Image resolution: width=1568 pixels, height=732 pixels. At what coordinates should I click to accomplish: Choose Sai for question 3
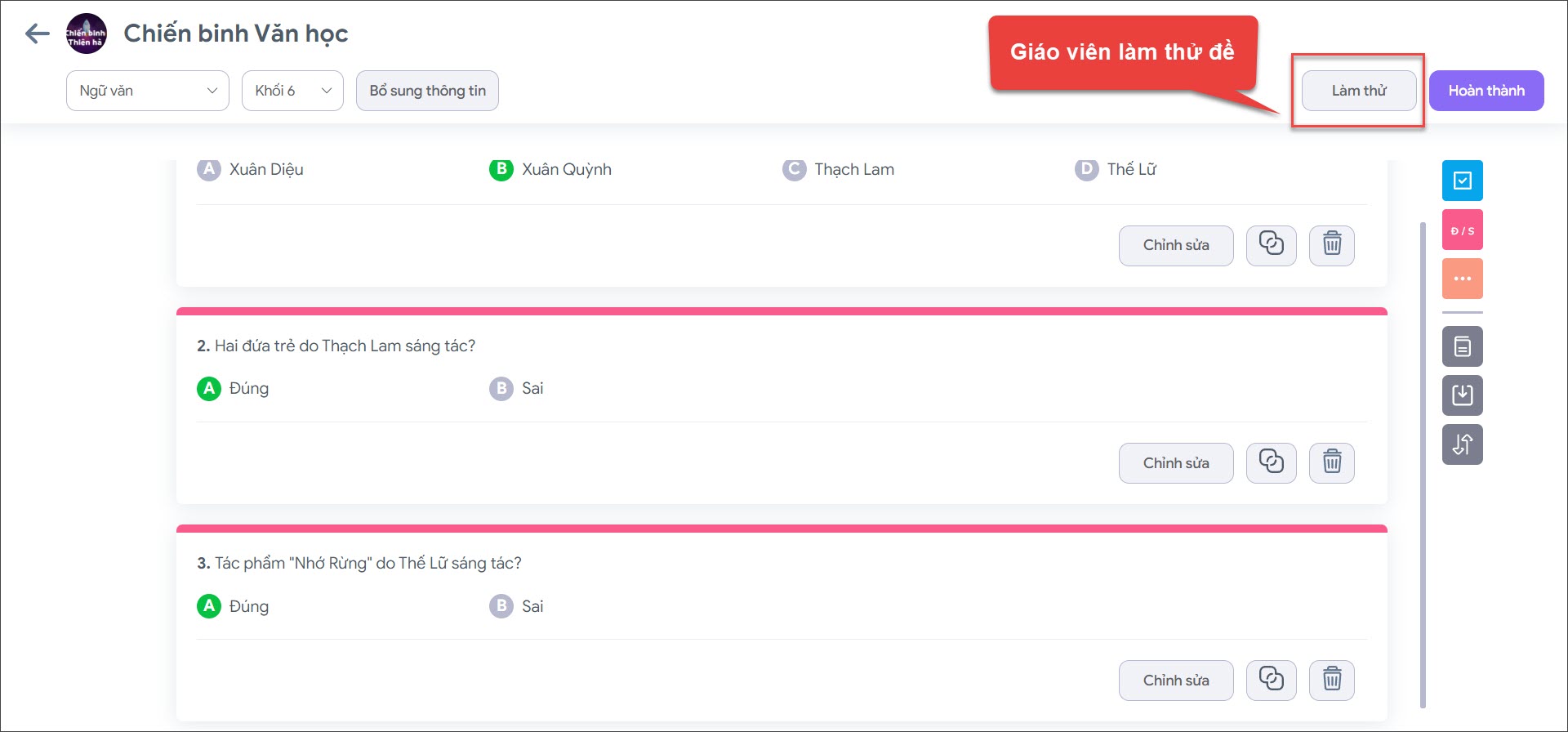point(501,606)
